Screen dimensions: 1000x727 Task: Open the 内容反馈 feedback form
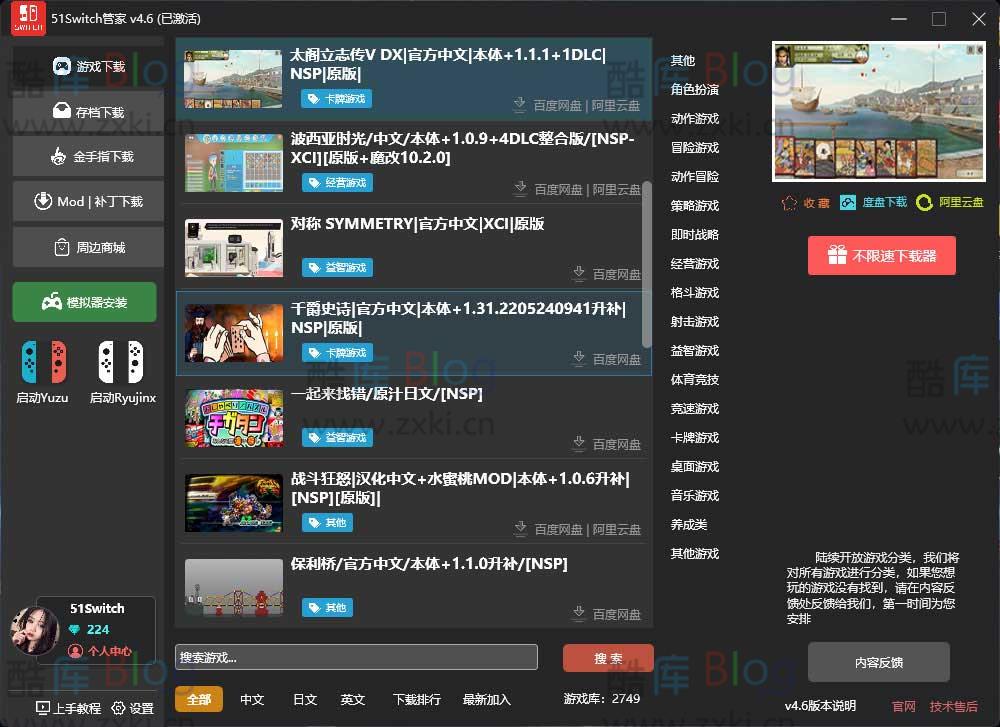pyautogui.click(x=879, y=662)
